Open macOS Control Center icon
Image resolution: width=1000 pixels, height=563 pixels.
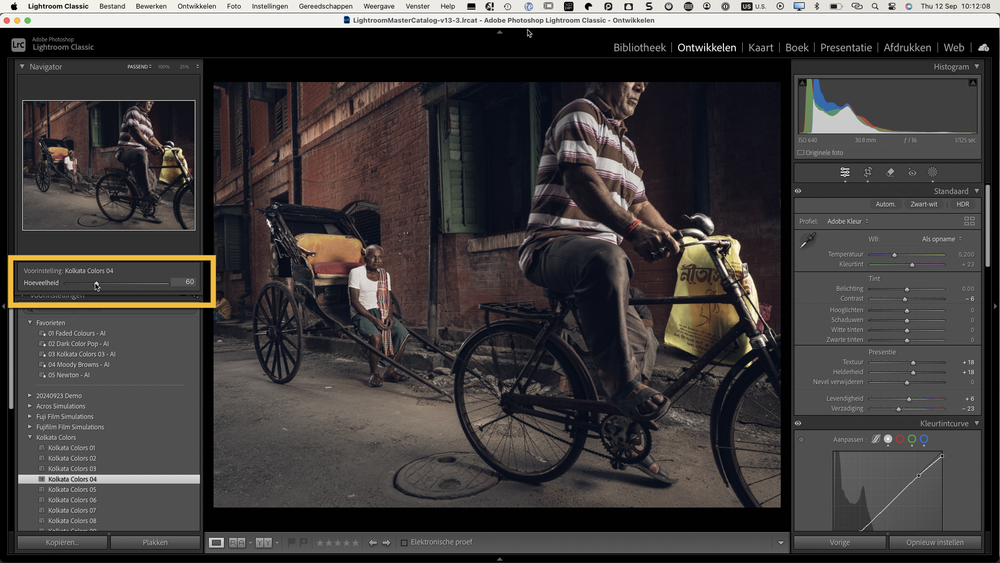(892, 6)
